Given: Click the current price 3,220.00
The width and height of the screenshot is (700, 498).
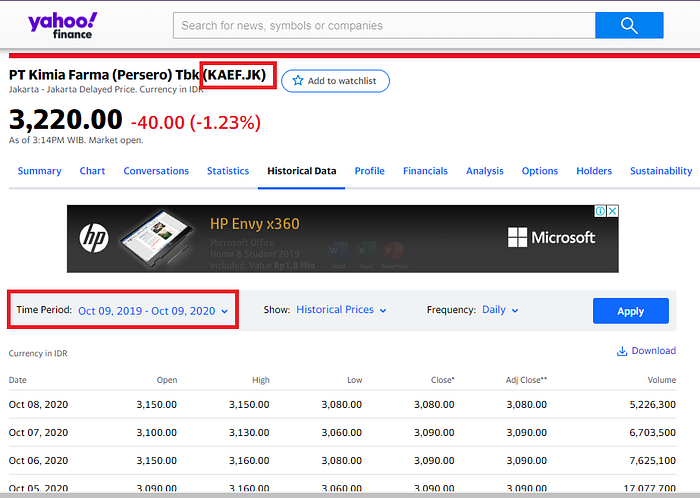Looking at the screenshot, I should click(x=66, y=120).
